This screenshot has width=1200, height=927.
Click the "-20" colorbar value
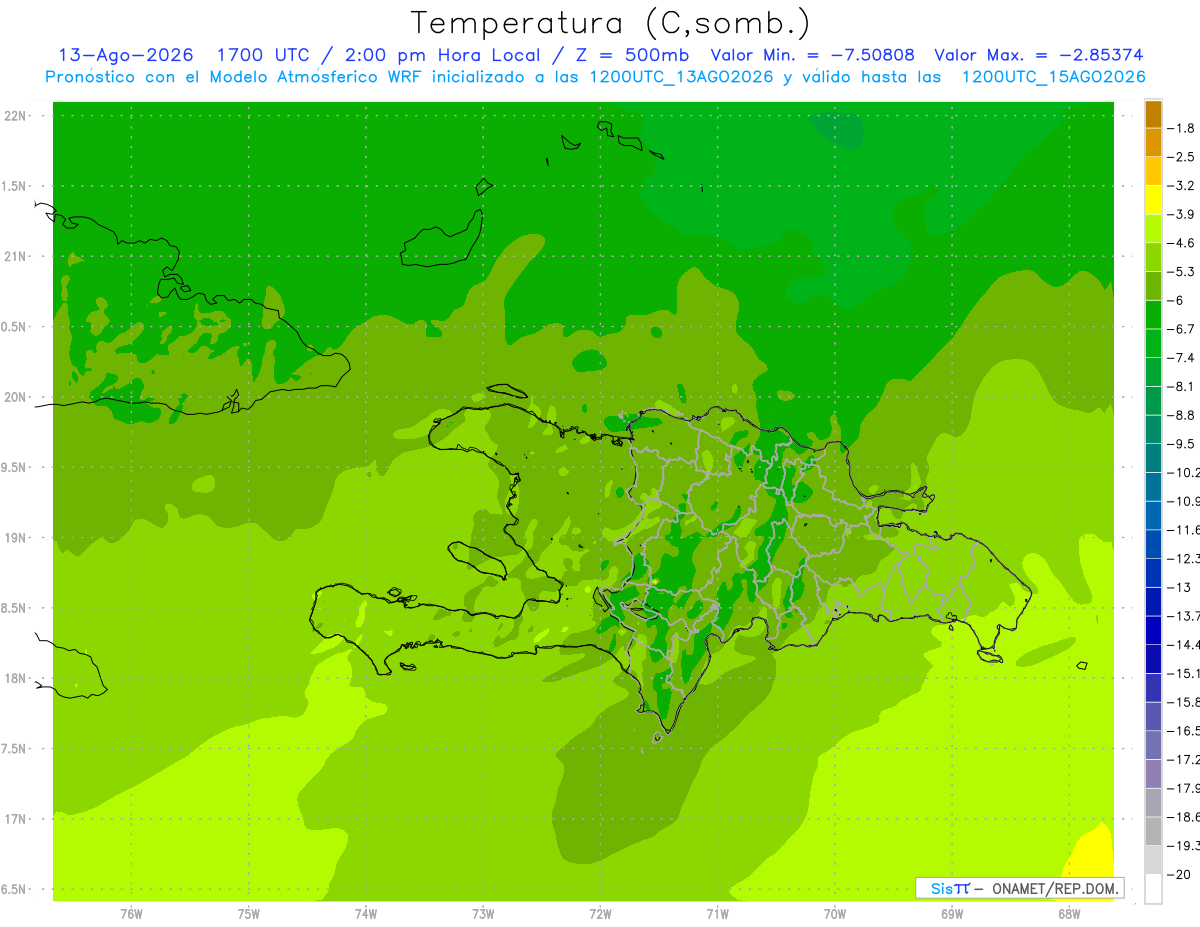point(1181,874)
